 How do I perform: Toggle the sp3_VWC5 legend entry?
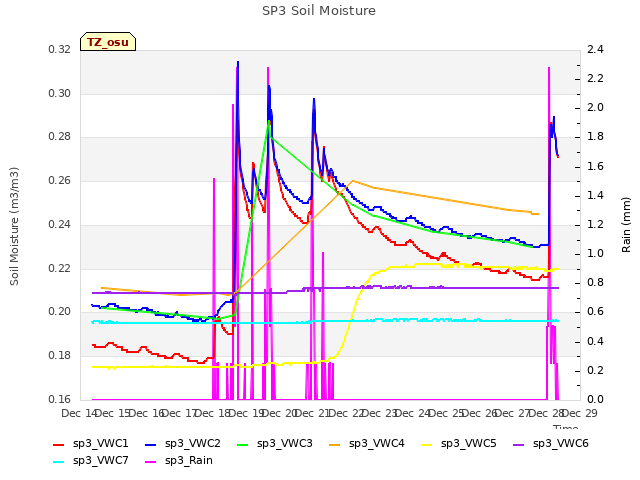click(459, 444)
